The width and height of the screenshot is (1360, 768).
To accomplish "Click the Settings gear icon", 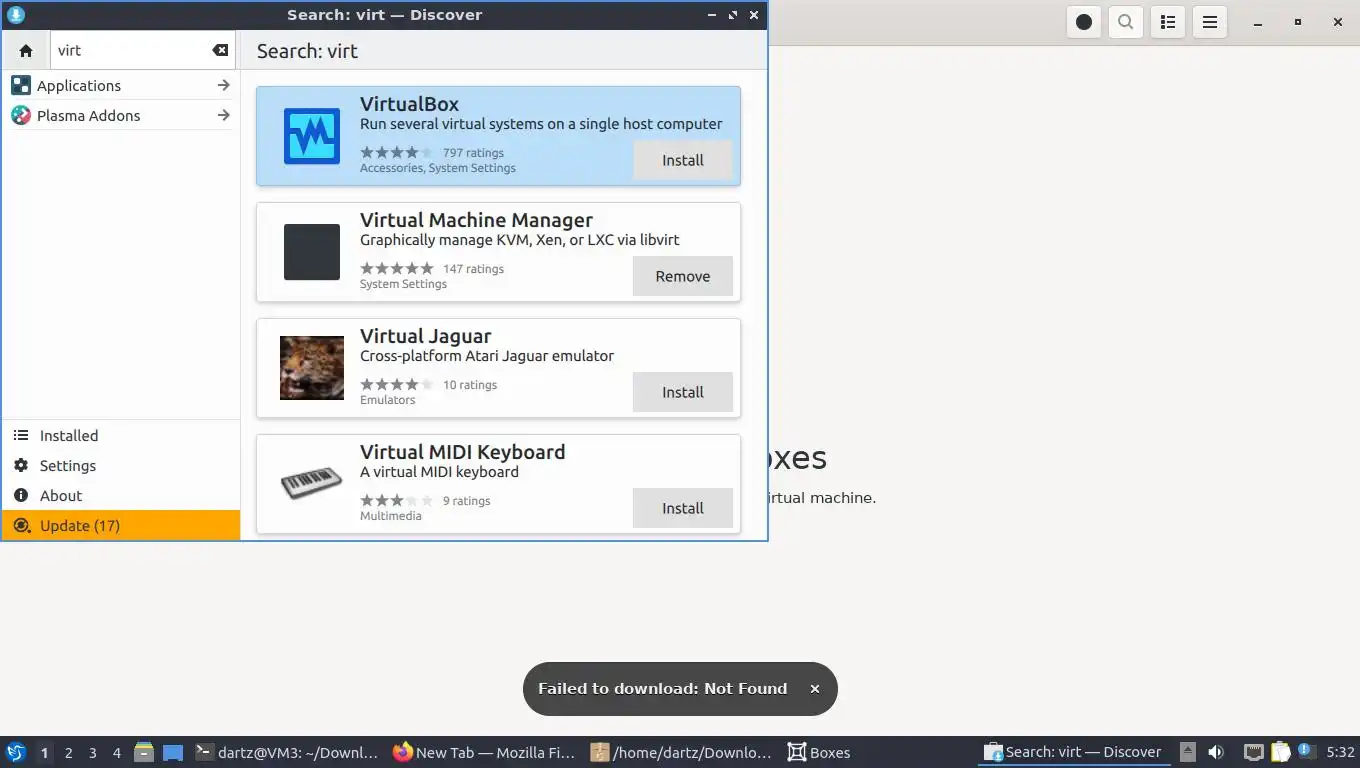I will 21,466.
